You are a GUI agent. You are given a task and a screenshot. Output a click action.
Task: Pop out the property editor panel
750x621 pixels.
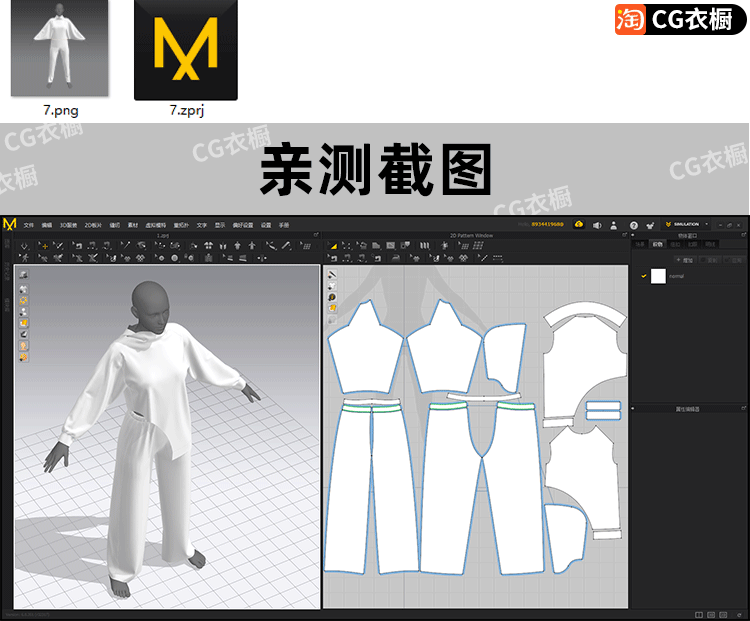(x=742, y=408)
